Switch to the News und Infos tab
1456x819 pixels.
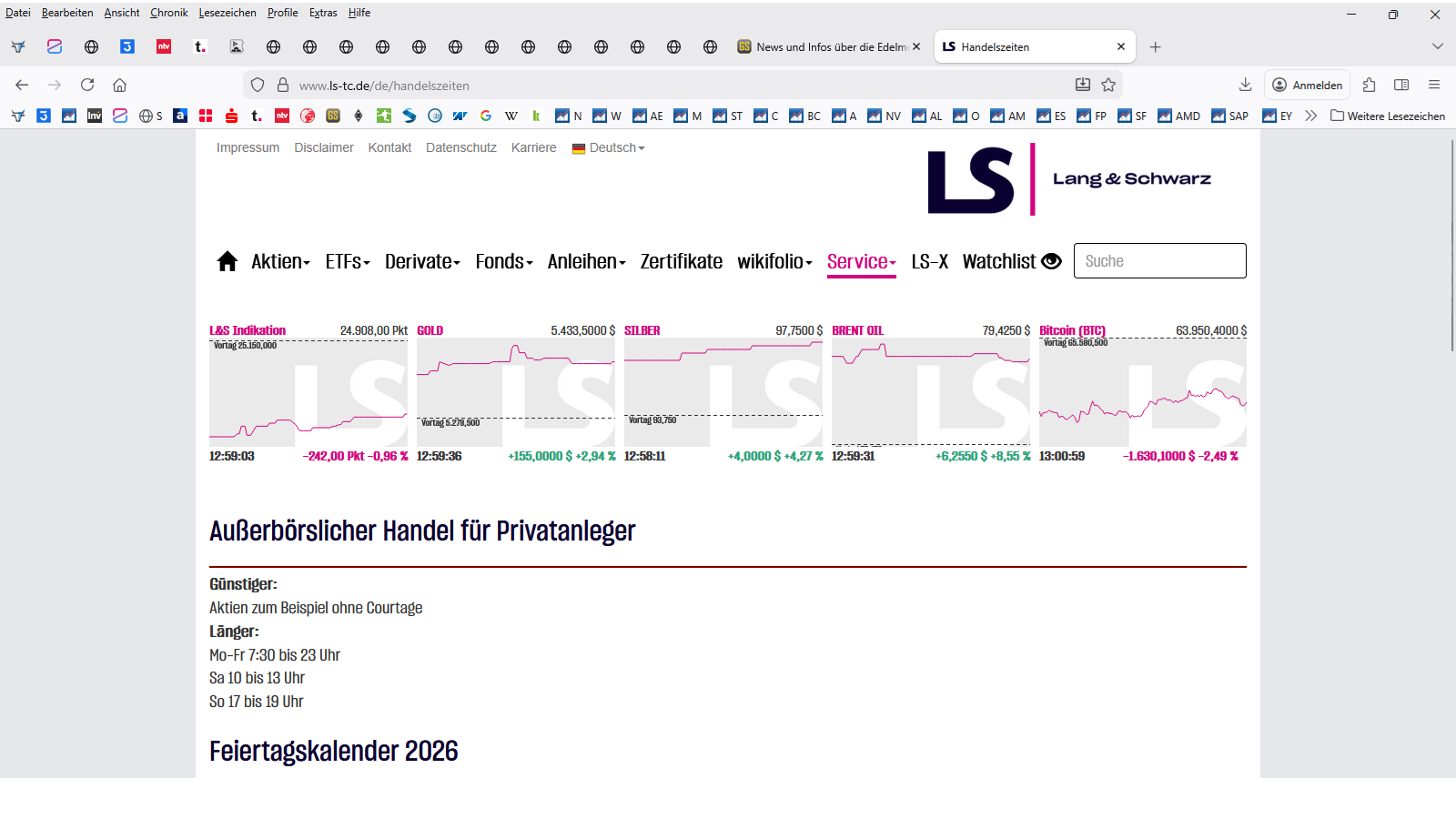tap(828, 47)
